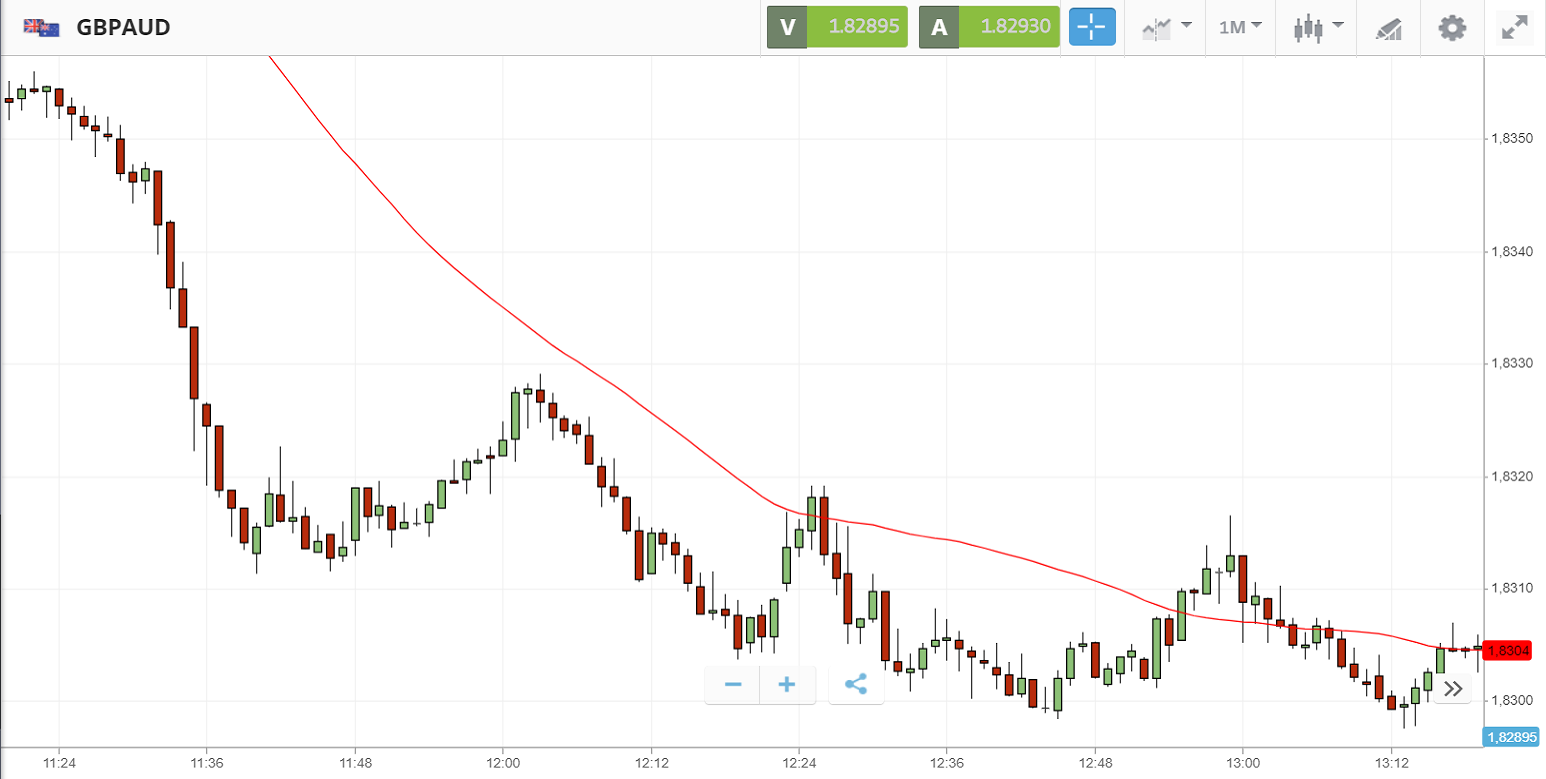Click the GBPAUD instrument name
The height and width of the screenshot is (779, 1546).
pos(123,27)
